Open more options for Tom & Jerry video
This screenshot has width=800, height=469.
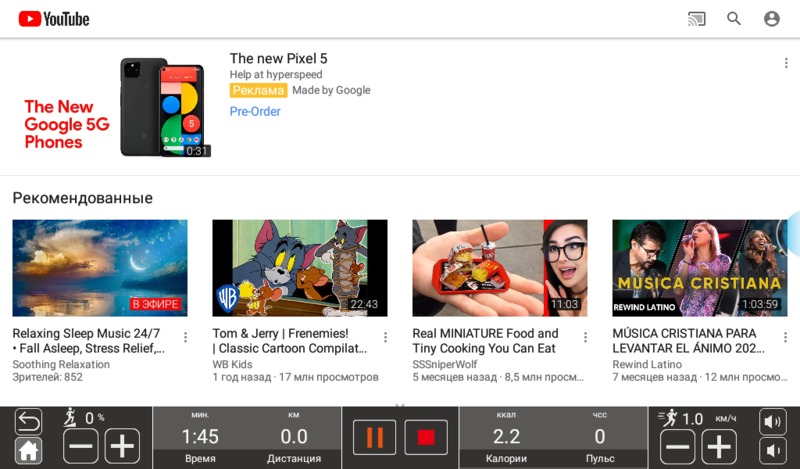(385, 337)
